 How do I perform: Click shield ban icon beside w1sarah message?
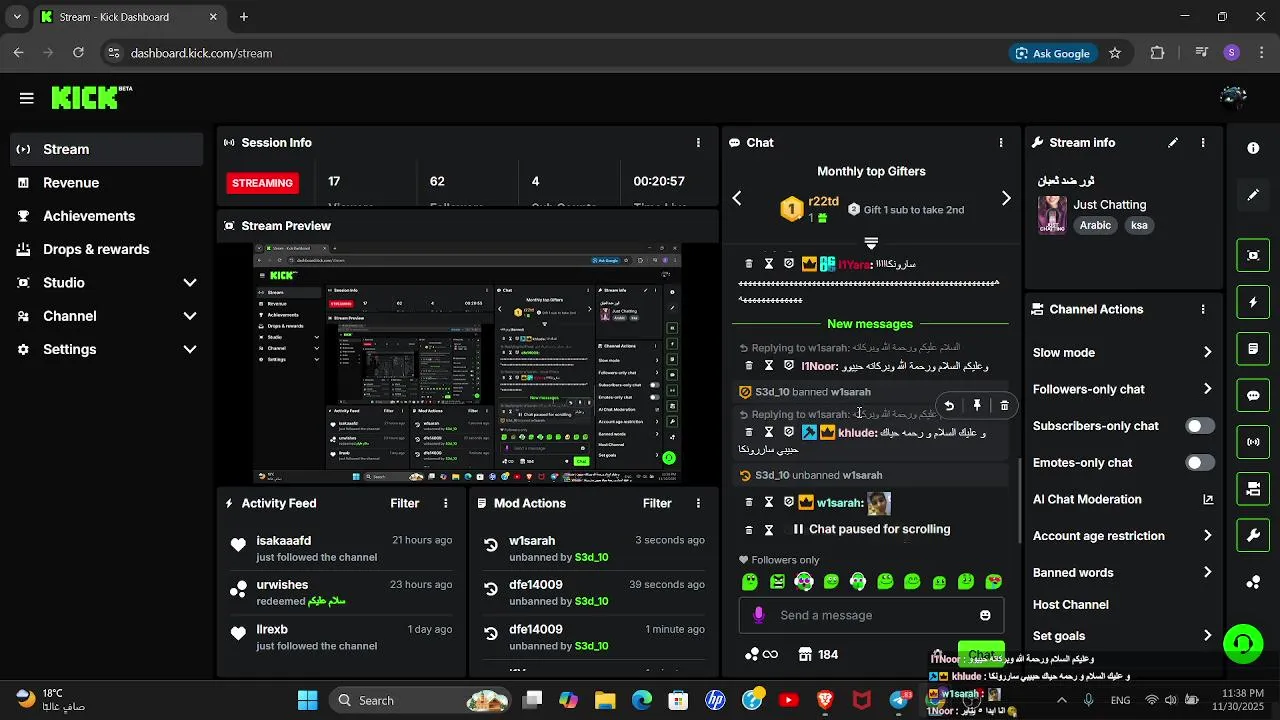tap(789, 502)
